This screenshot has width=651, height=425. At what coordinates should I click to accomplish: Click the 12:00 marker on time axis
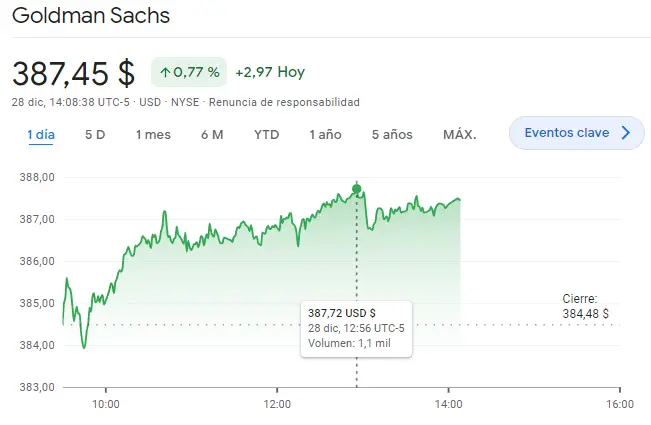277,404
